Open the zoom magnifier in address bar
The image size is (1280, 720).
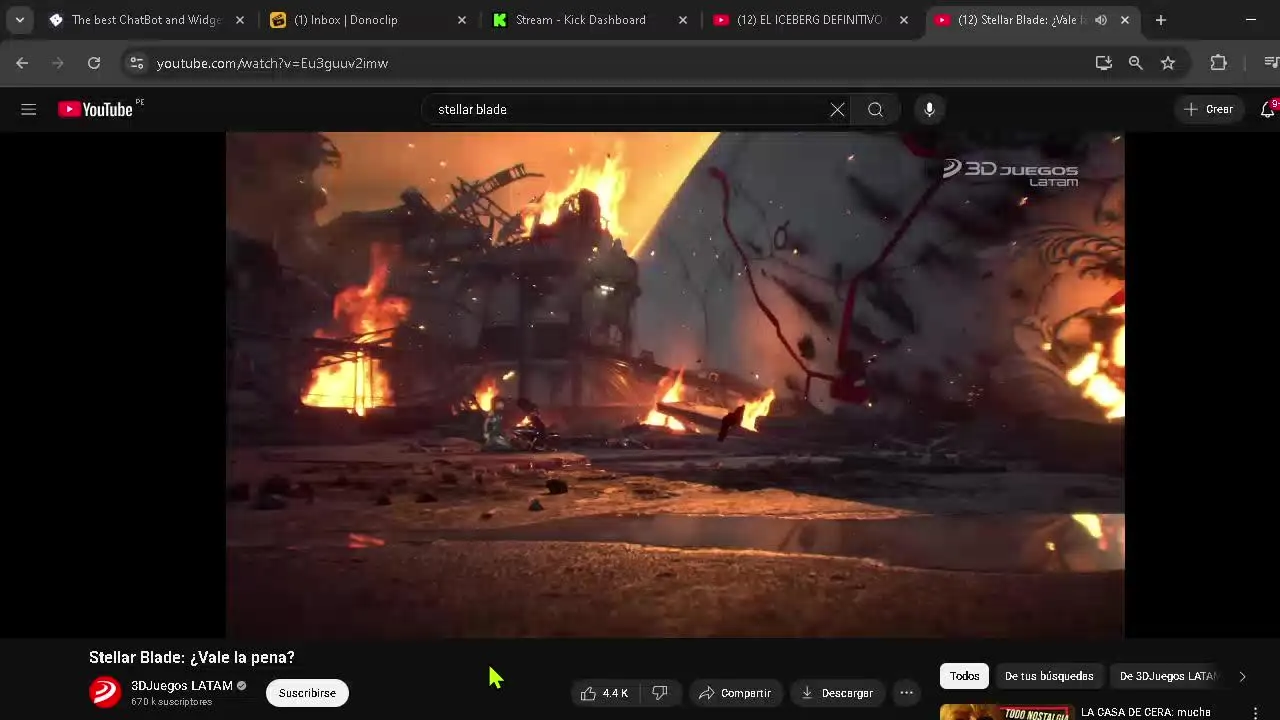pyautogui.click(x=1135, y=63)
